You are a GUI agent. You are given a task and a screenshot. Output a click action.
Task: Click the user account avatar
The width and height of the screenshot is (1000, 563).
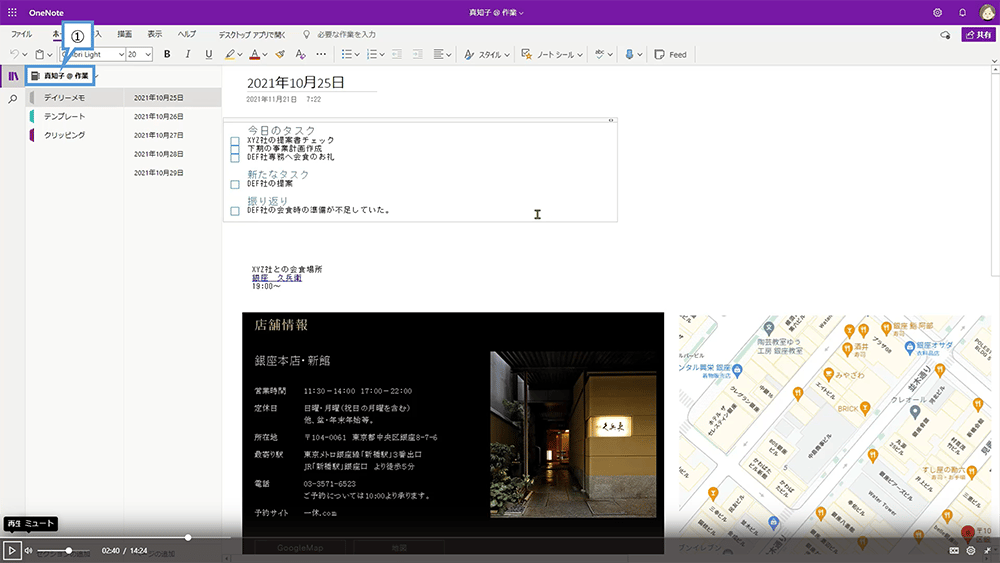pos(986,12)
